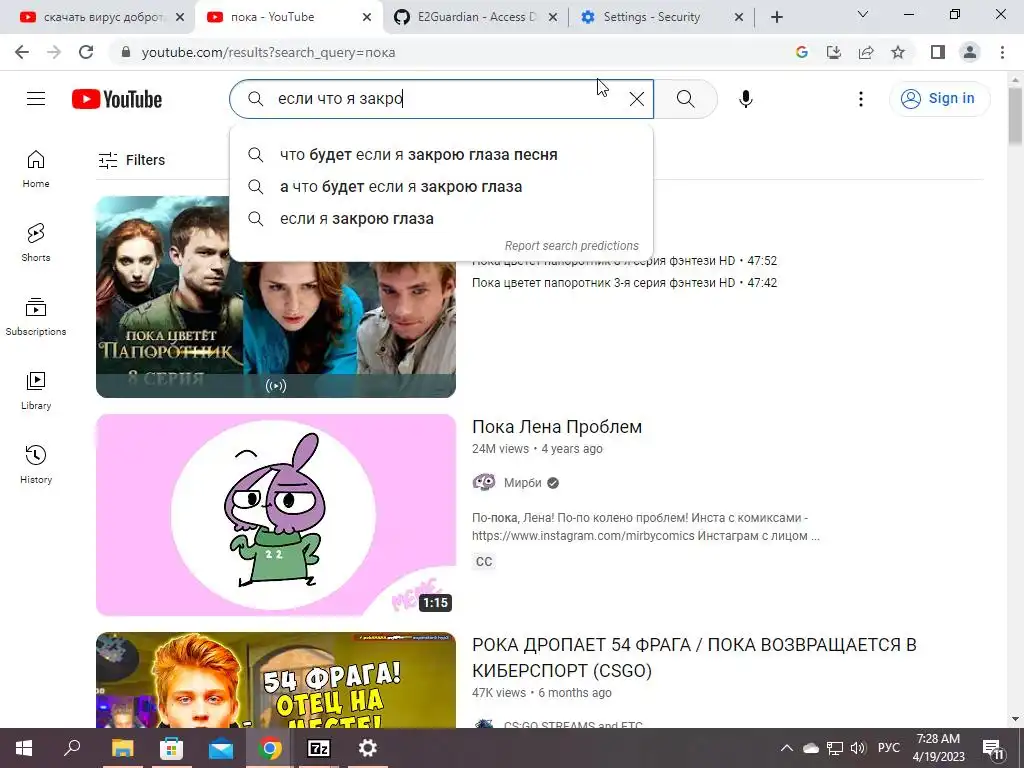Close the E2Guardian tab
The height and width of the screenshot is (768, 1024).
[553, 18]
